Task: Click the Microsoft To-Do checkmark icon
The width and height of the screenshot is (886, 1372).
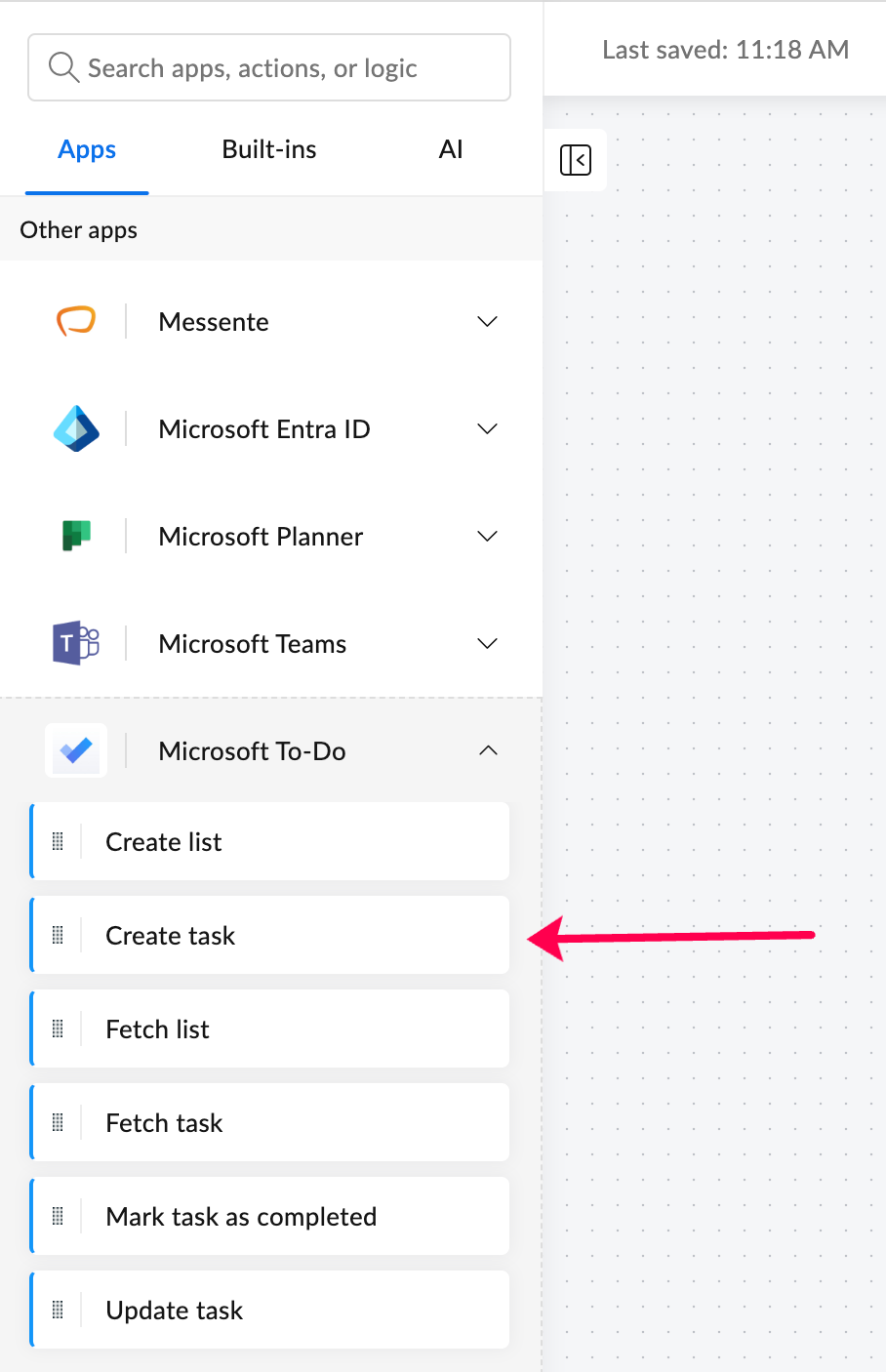Action: (76, 750)
